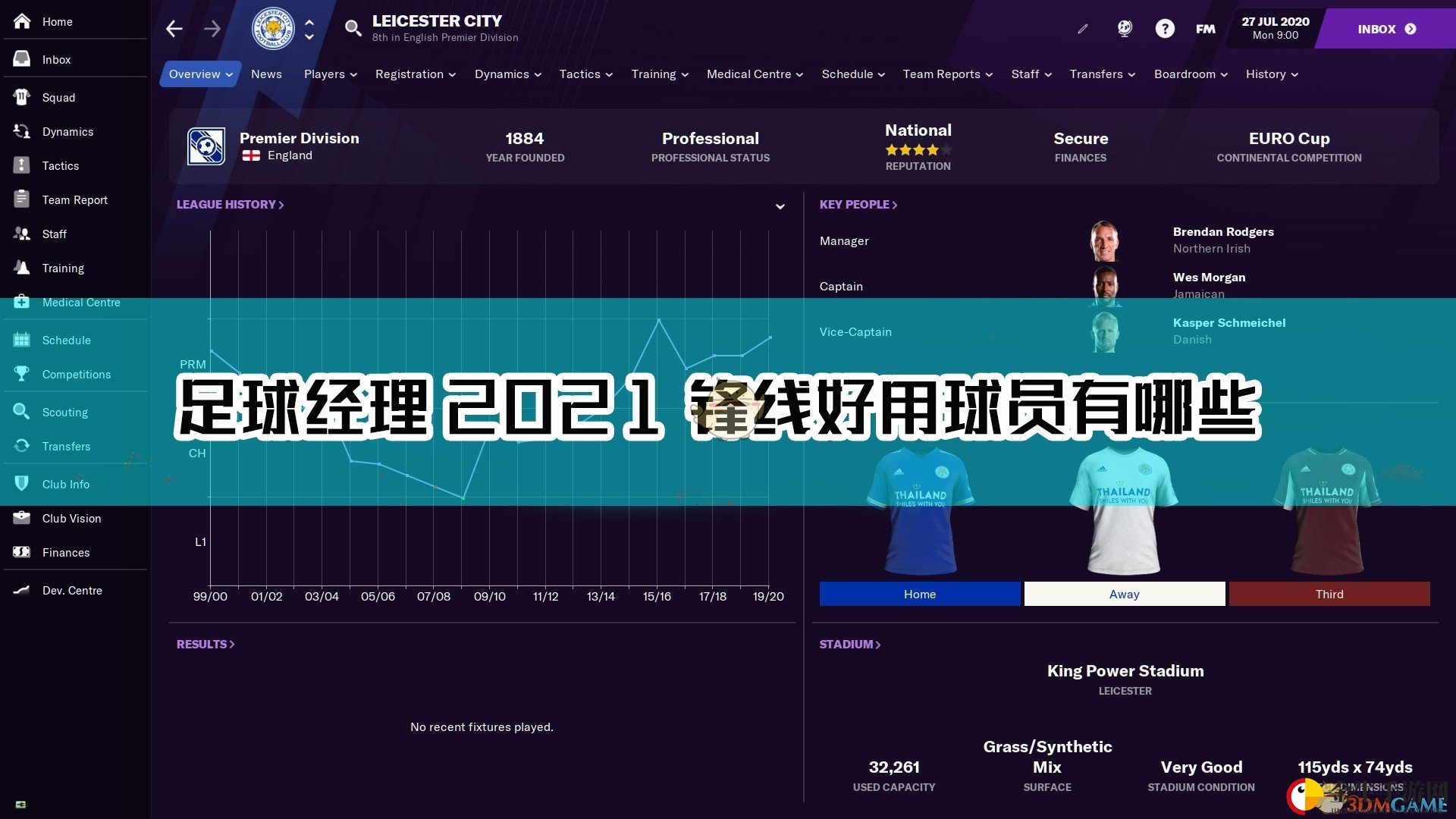Click the small icon at bottom-left corner

click(x=20, y=805)
